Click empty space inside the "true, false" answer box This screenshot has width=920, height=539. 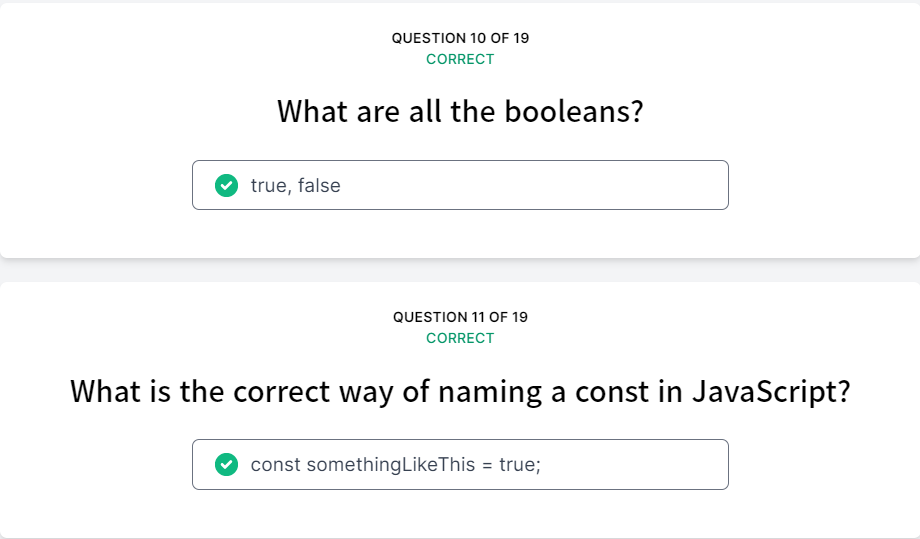click(560, 185)
